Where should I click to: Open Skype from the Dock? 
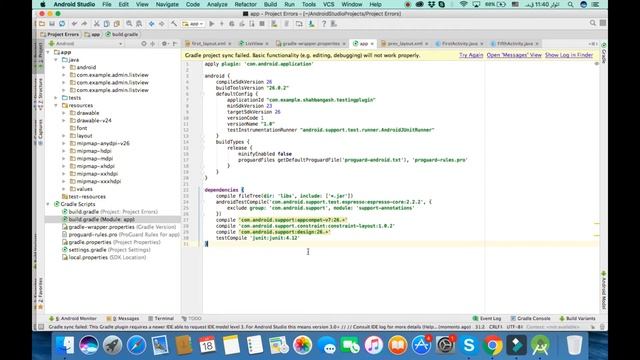tap(469, 345)
